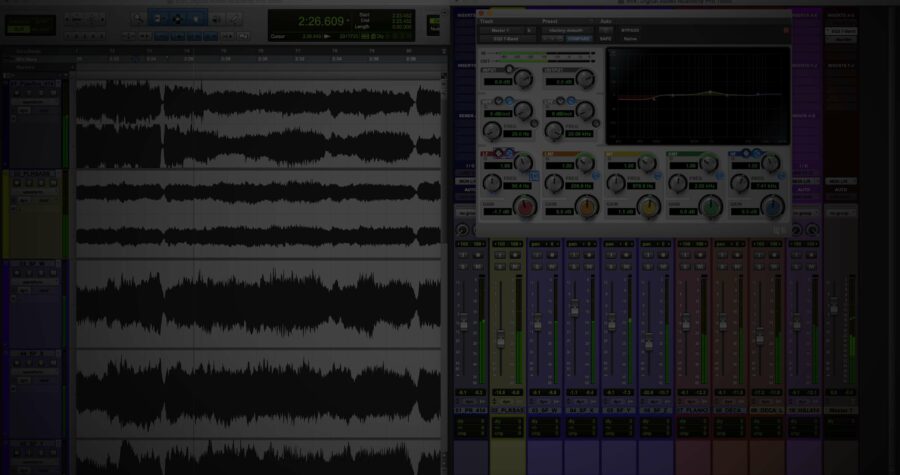Click the red plug-in target button
This screenshot has height=475, width=900.
786,30
